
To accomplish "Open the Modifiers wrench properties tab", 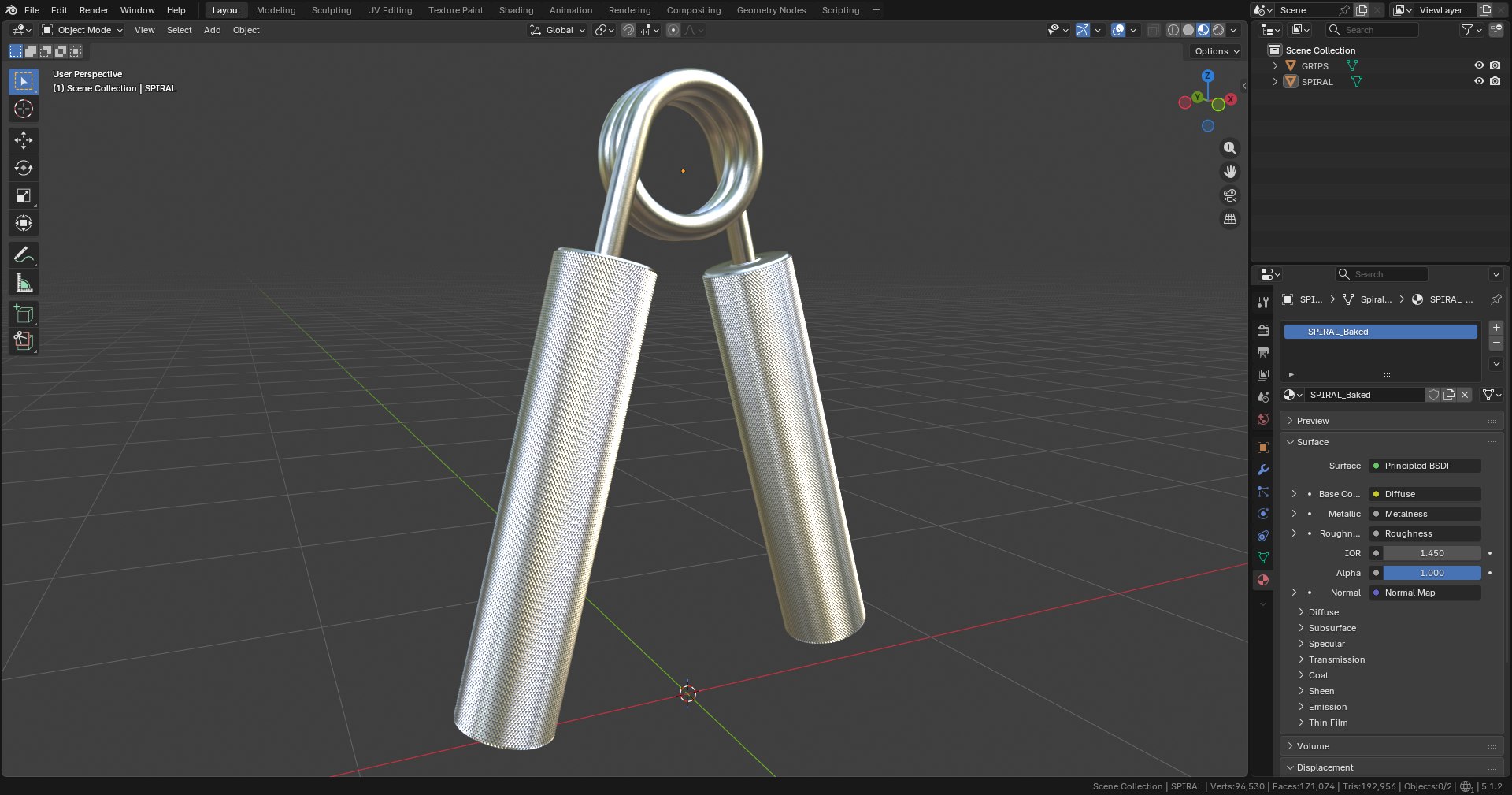I will click(x=1263, y=470).
